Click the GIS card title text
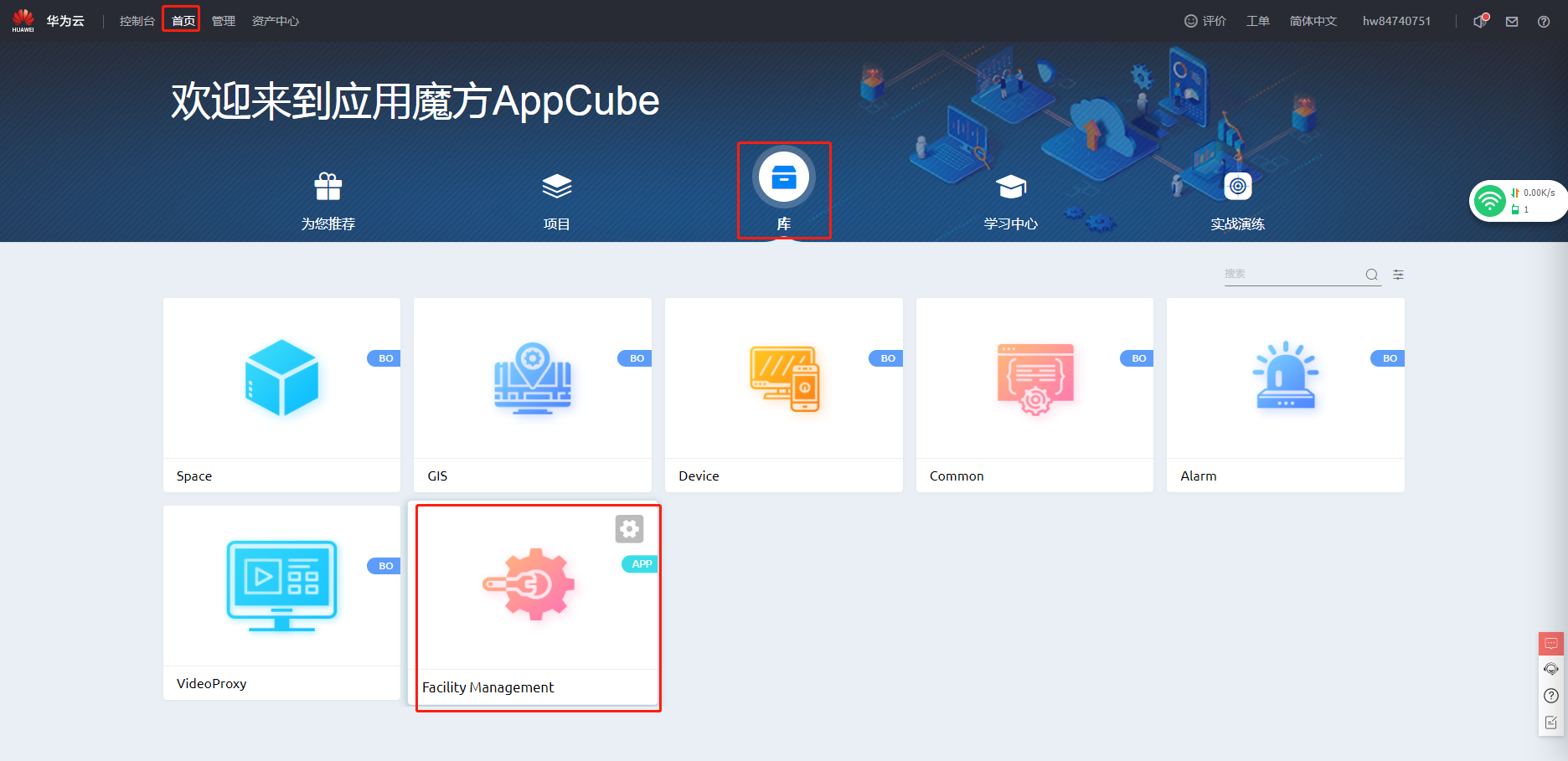The image size is (1568, 761). click(x=437, y=476)
